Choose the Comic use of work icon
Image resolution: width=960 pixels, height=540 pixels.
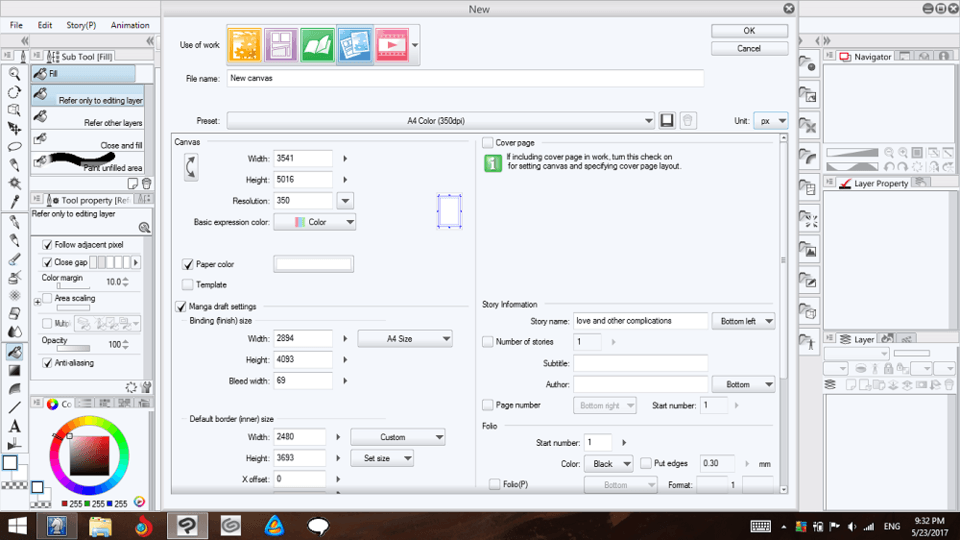click(x=282, y=44)
